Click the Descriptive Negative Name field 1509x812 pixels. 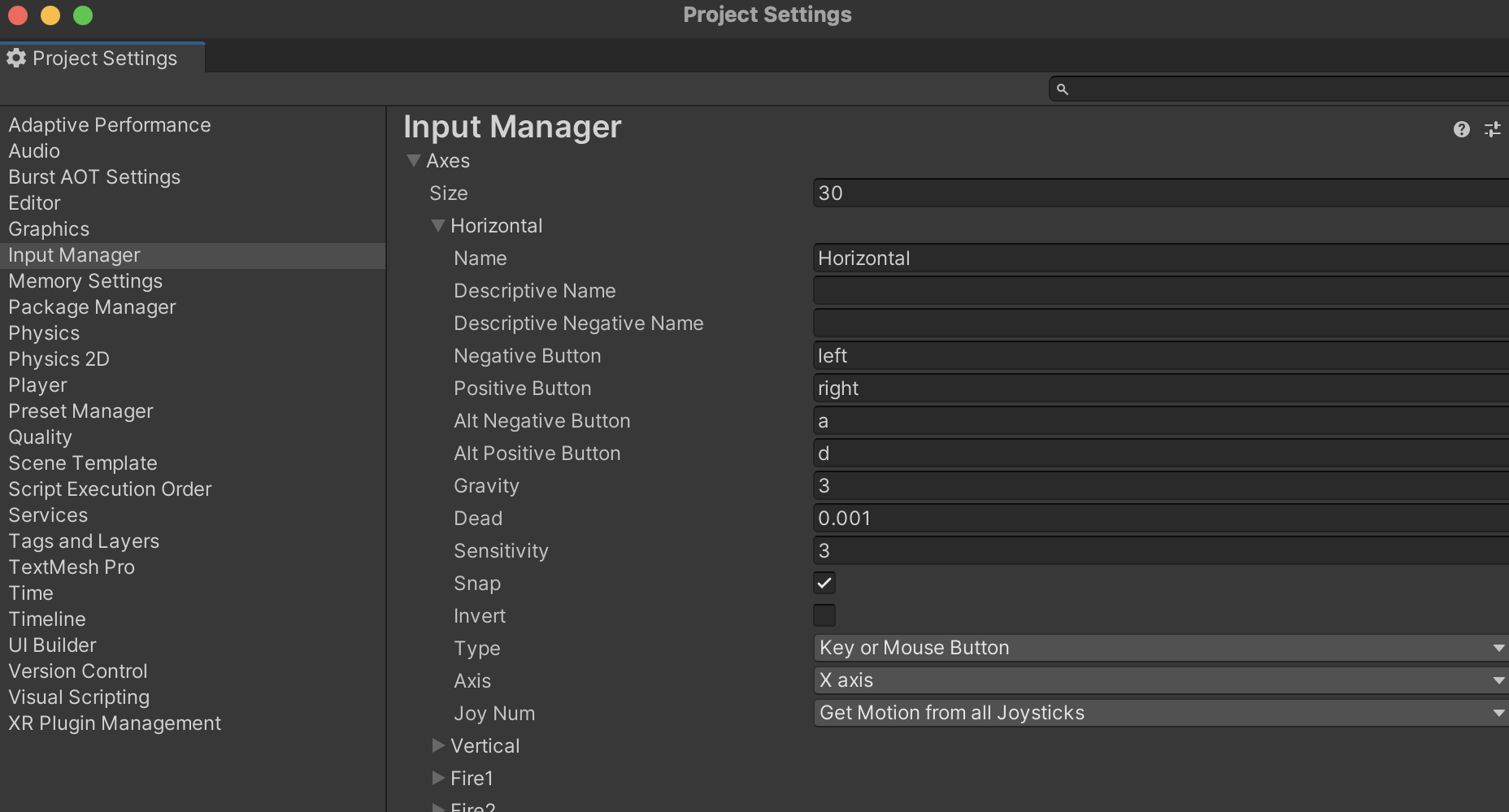click(1161, 323)
